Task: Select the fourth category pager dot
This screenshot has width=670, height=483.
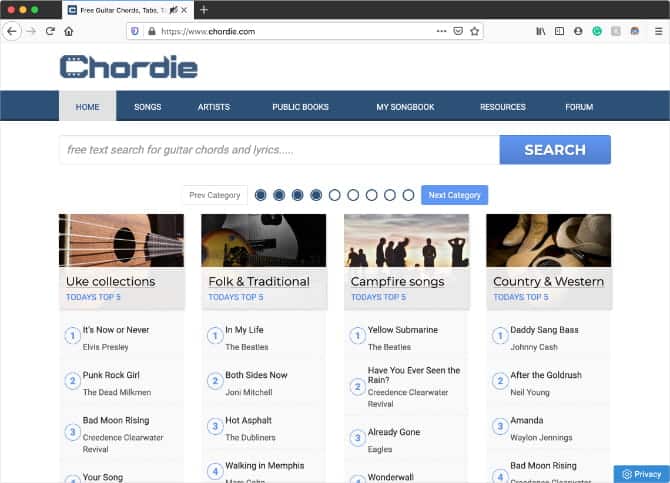Action: click(316, 195)
